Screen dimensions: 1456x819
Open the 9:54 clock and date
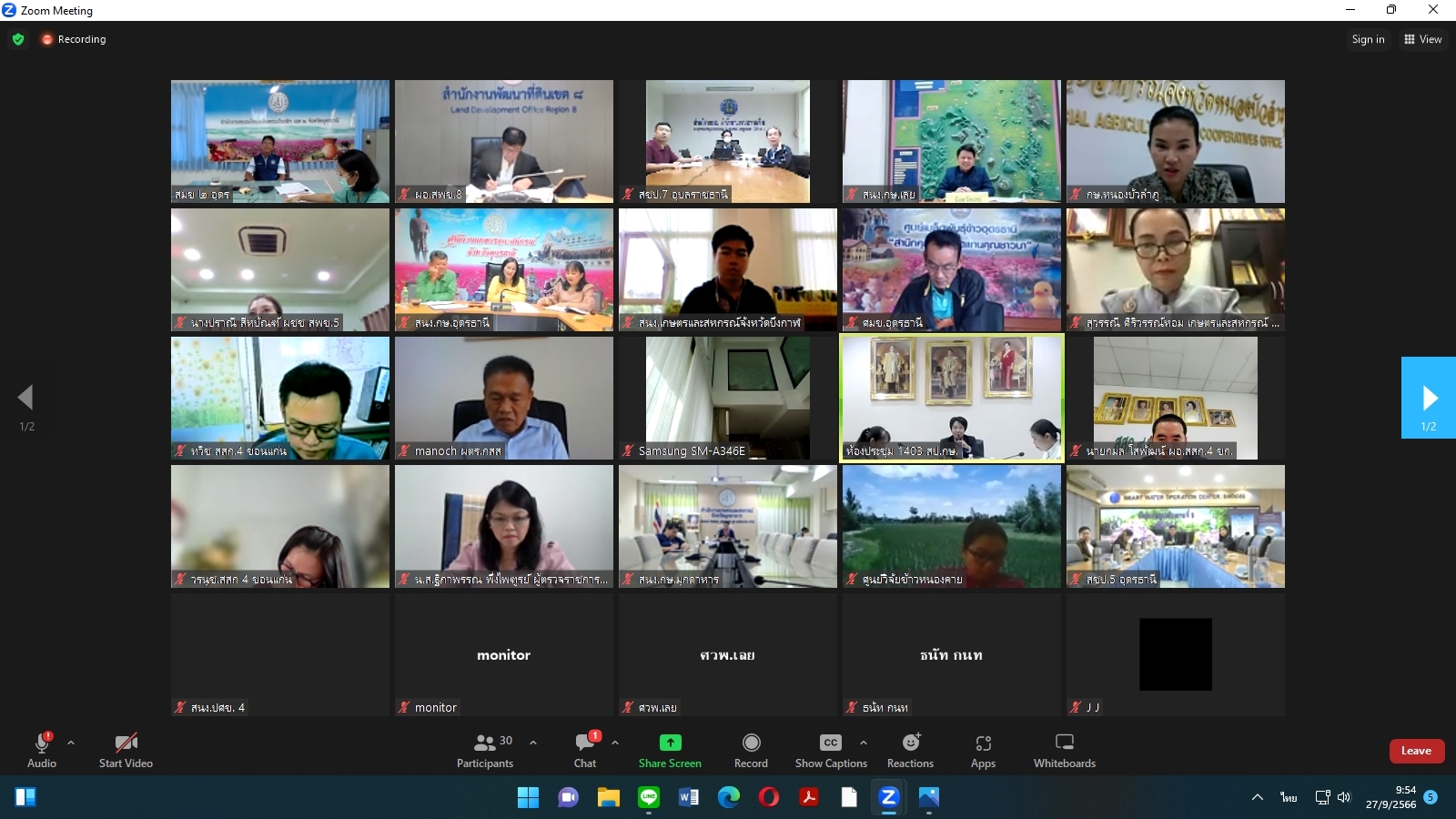1390,797
